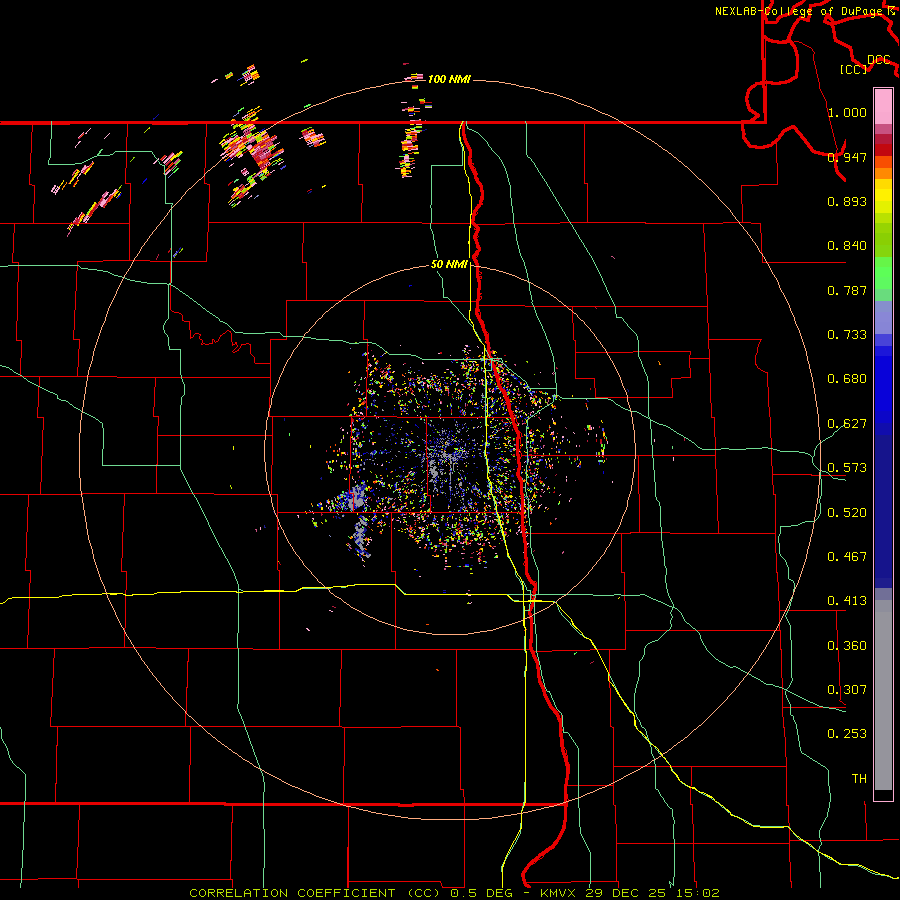Pick the bright green color bar segment
Screen dimensions: 900x900
pyautogui.click(x=883, y=273)
